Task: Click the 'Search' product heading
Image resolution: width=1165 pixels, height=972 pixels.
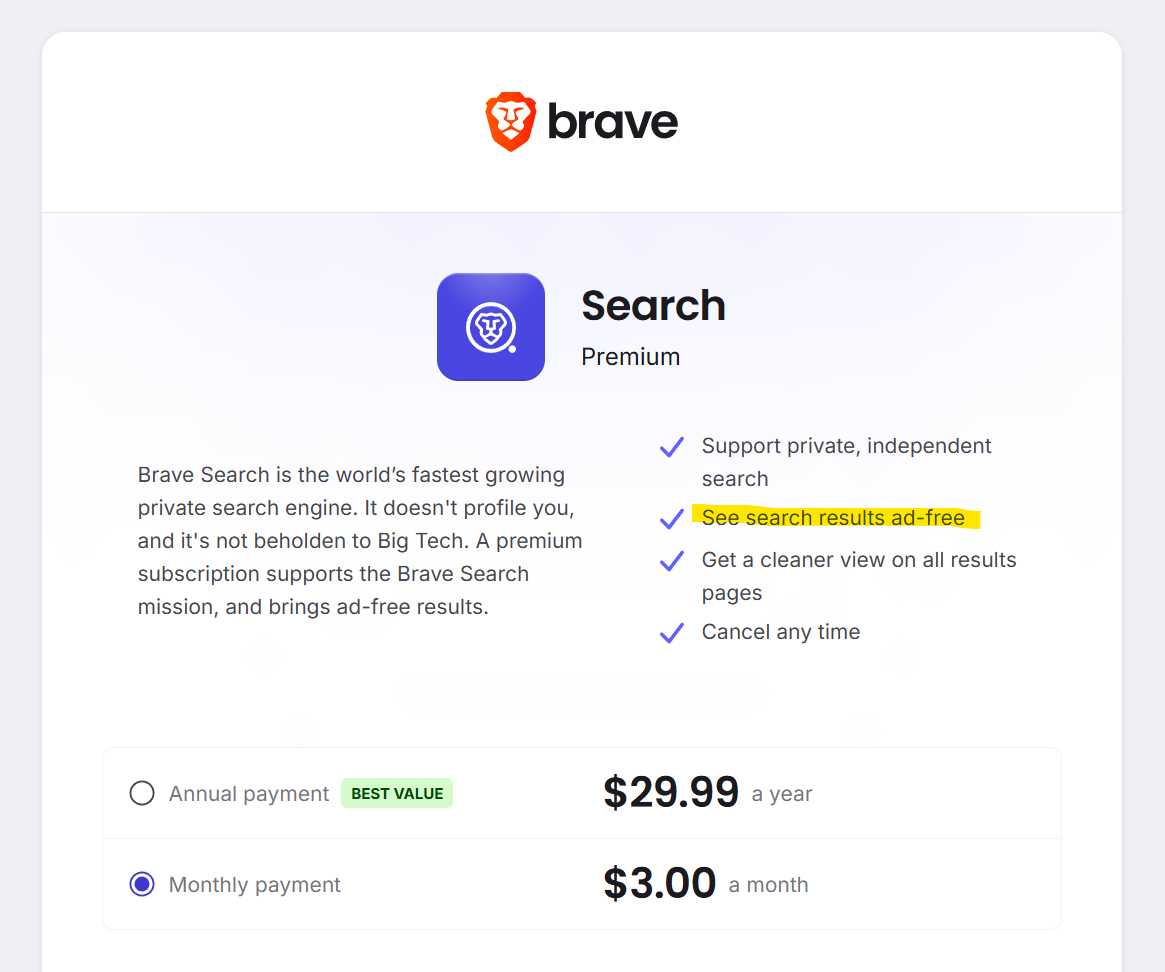Action: tap(653, 306)
